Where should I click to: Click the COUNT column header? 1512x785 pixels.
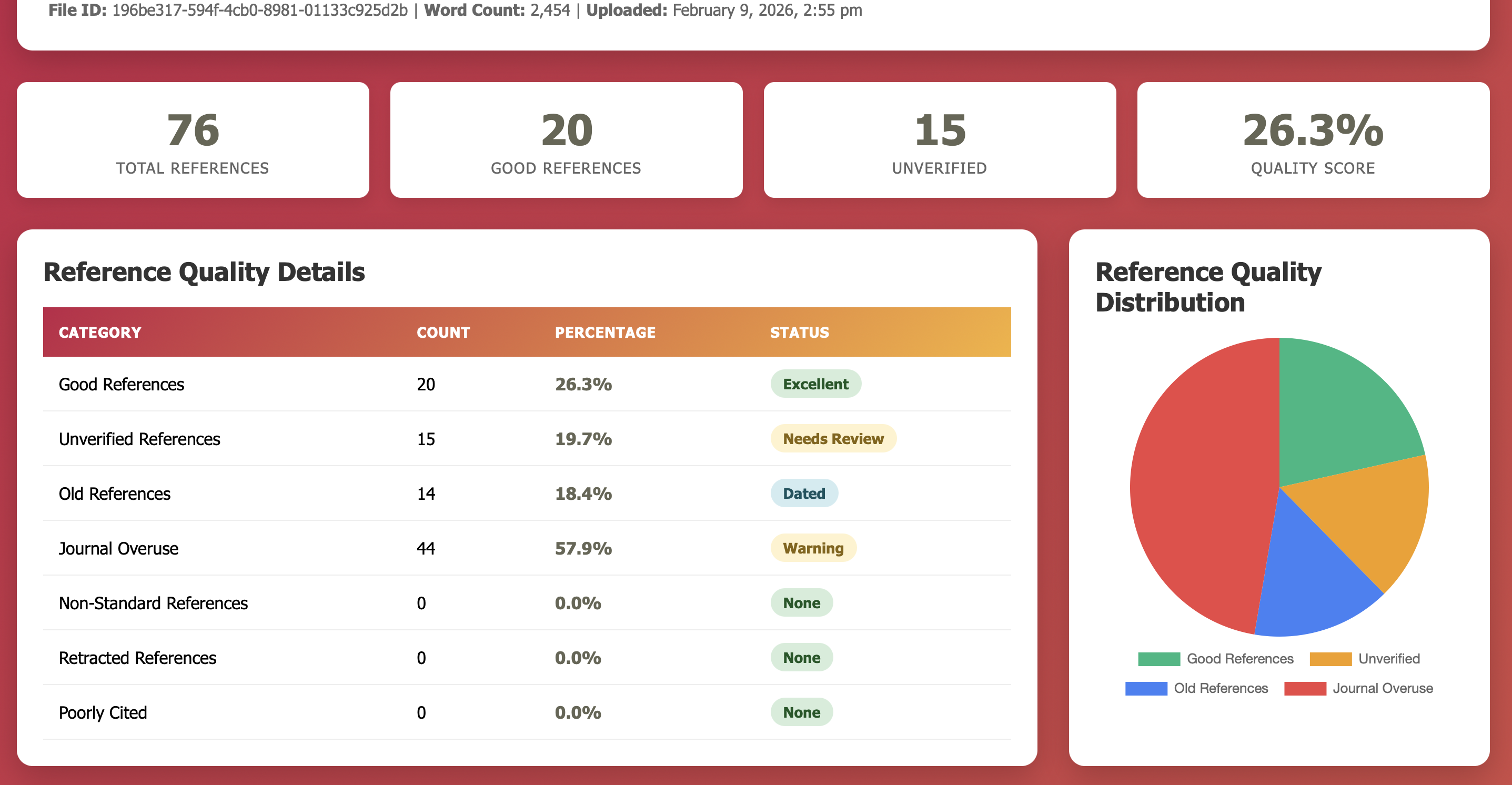(443, 333)
